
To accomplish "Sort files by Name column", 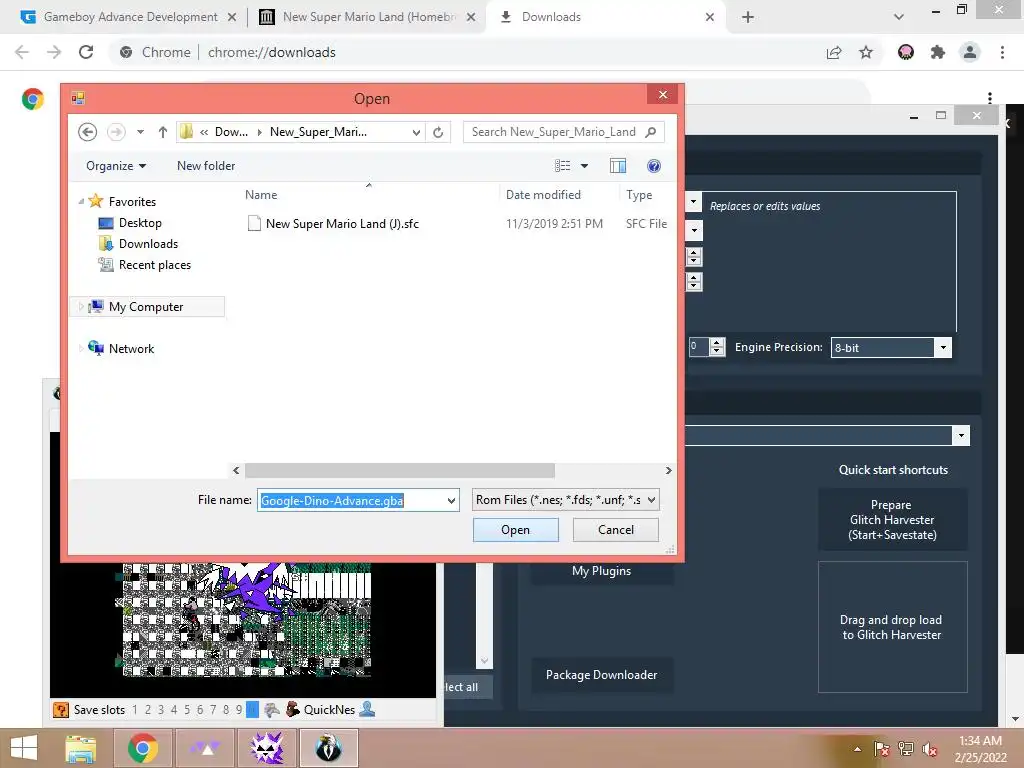I will point(261,195).
